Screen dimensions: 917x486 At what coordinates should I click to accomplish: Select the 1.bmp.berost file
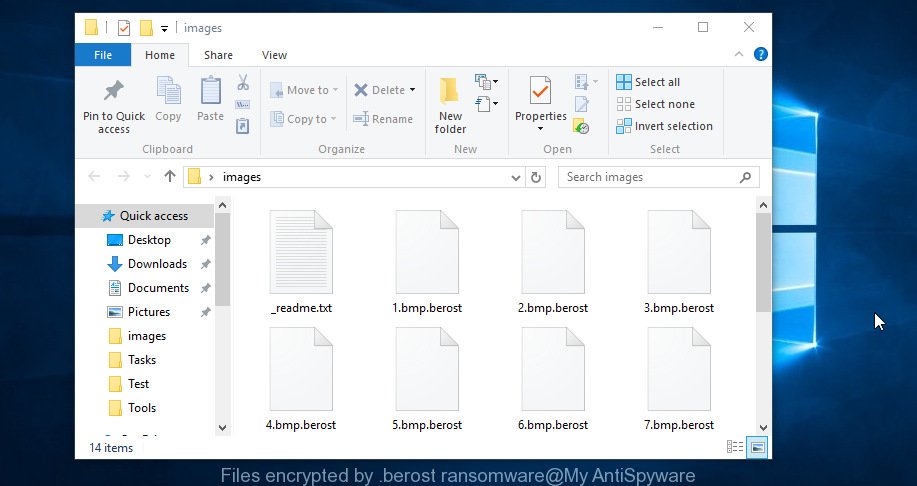coord(427,262)
